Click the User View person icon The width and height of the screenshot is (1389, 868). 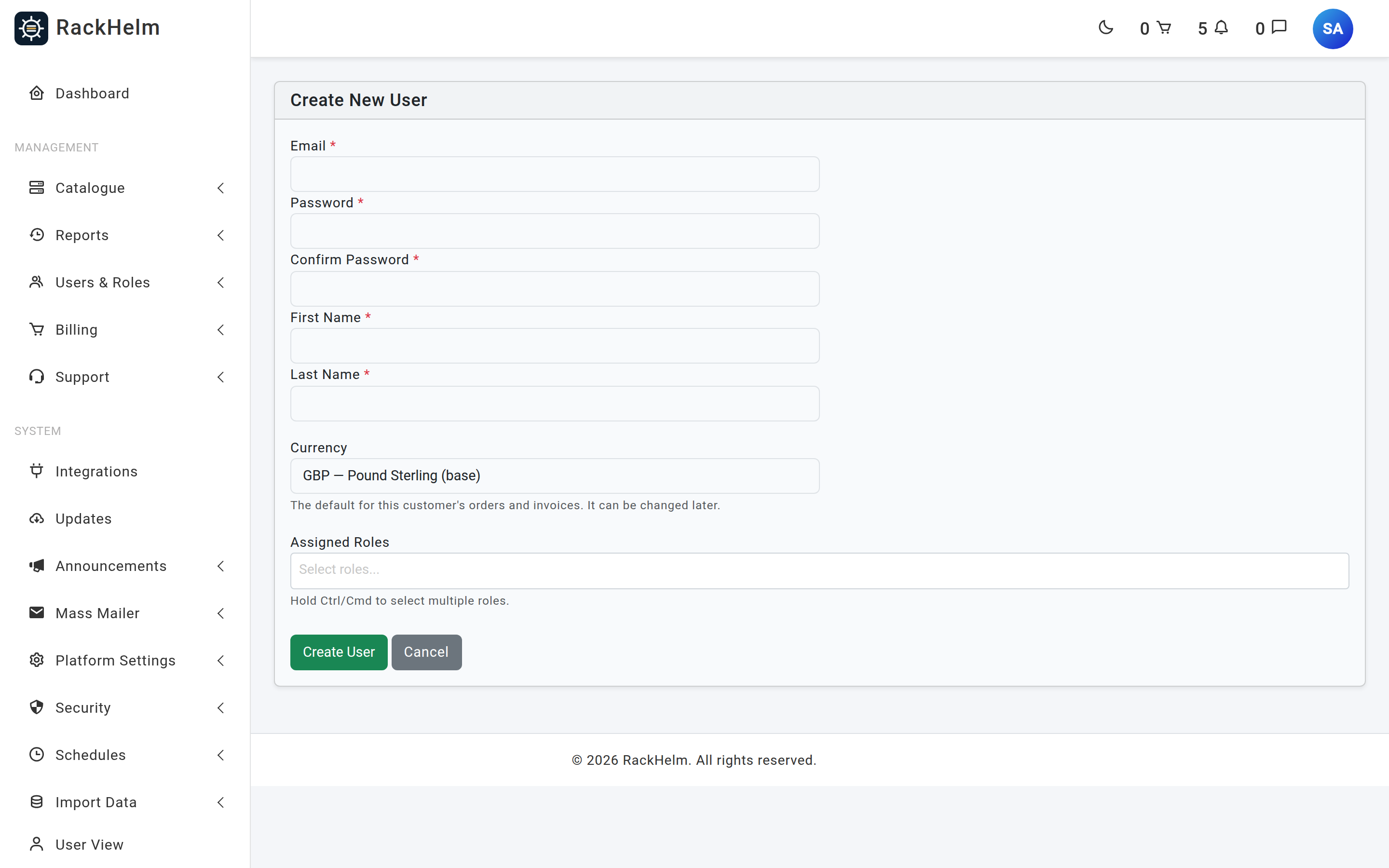37,844
